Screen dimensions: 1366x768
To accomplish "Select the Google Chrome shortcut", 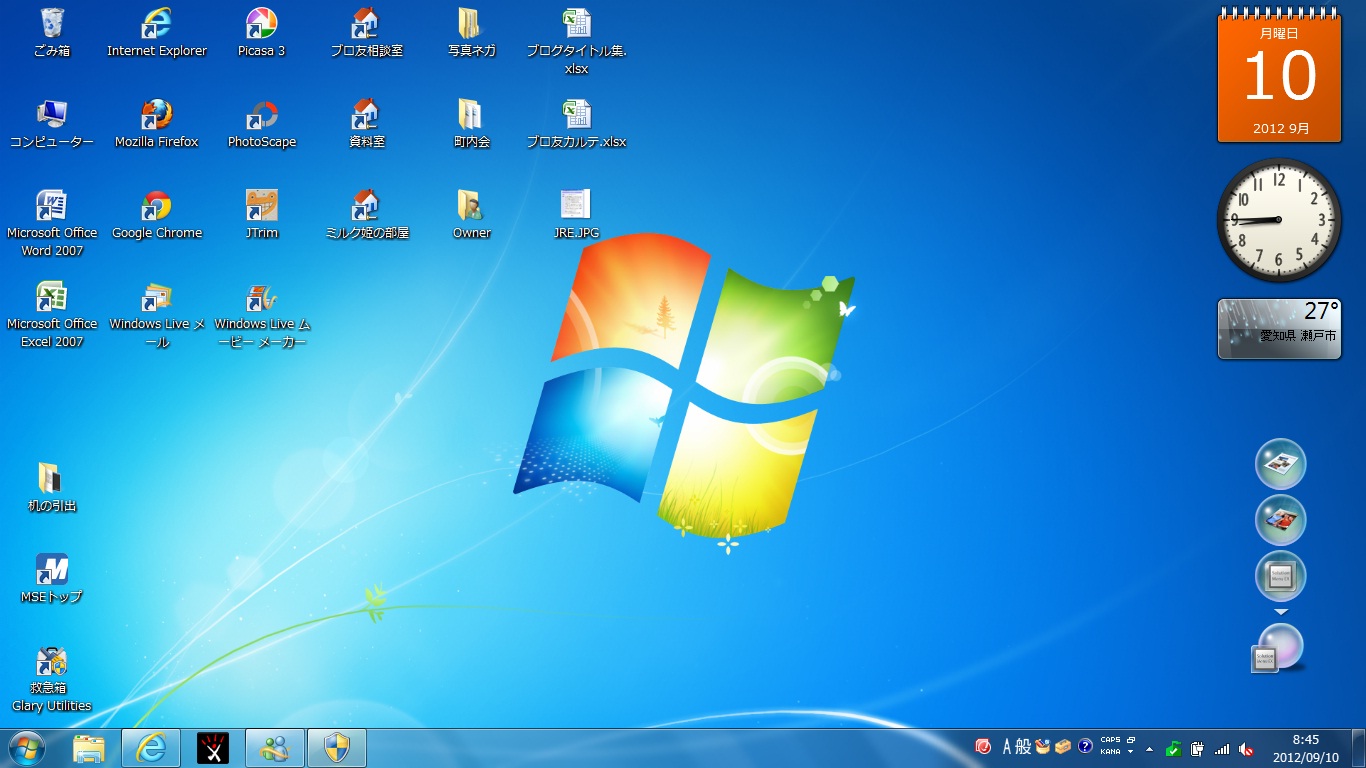I will point(157,215).
